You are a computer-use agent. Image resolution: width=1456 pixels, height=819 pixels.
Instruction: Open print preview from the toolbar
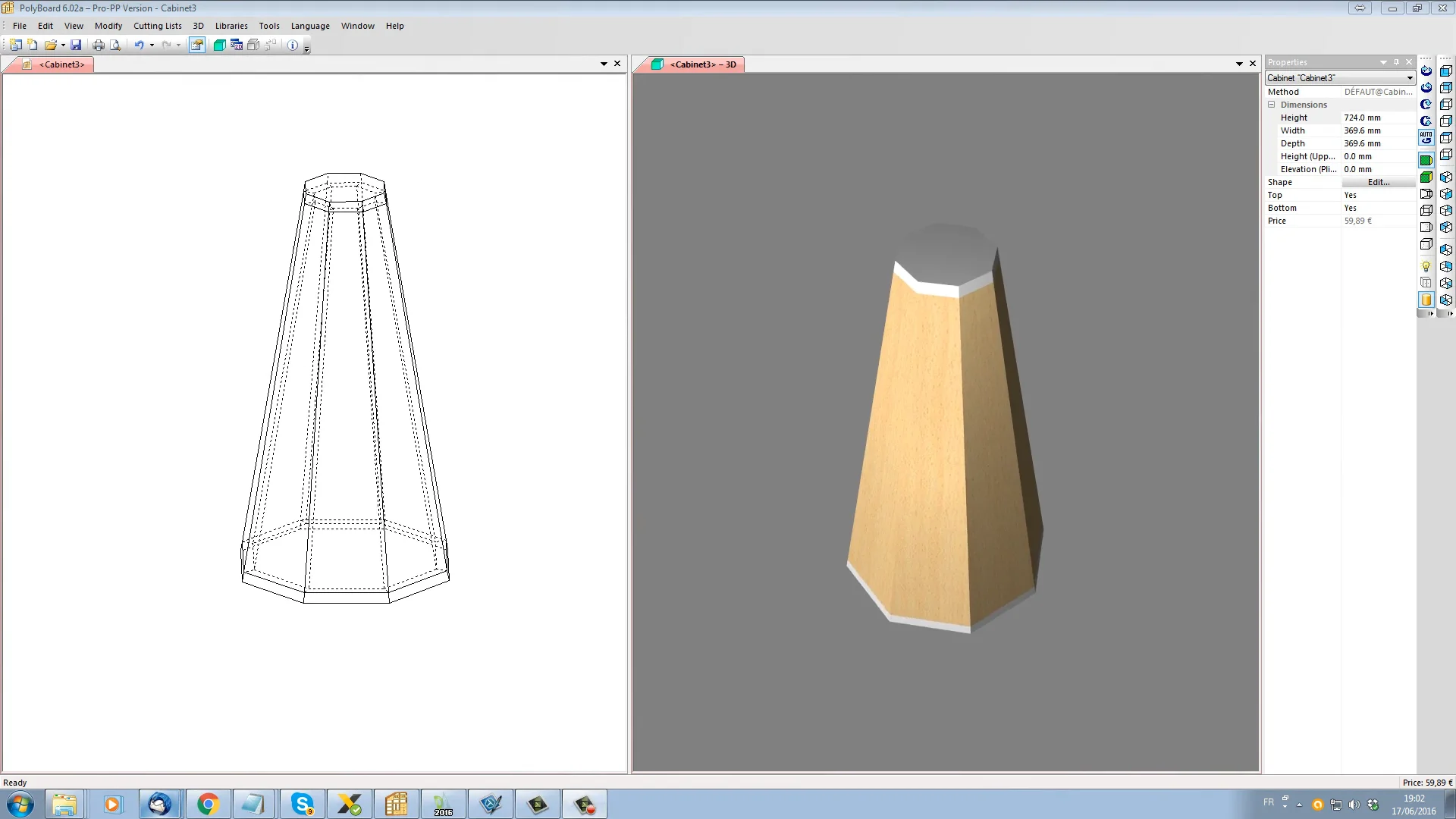pyautogui.click(x=115, y=45)
